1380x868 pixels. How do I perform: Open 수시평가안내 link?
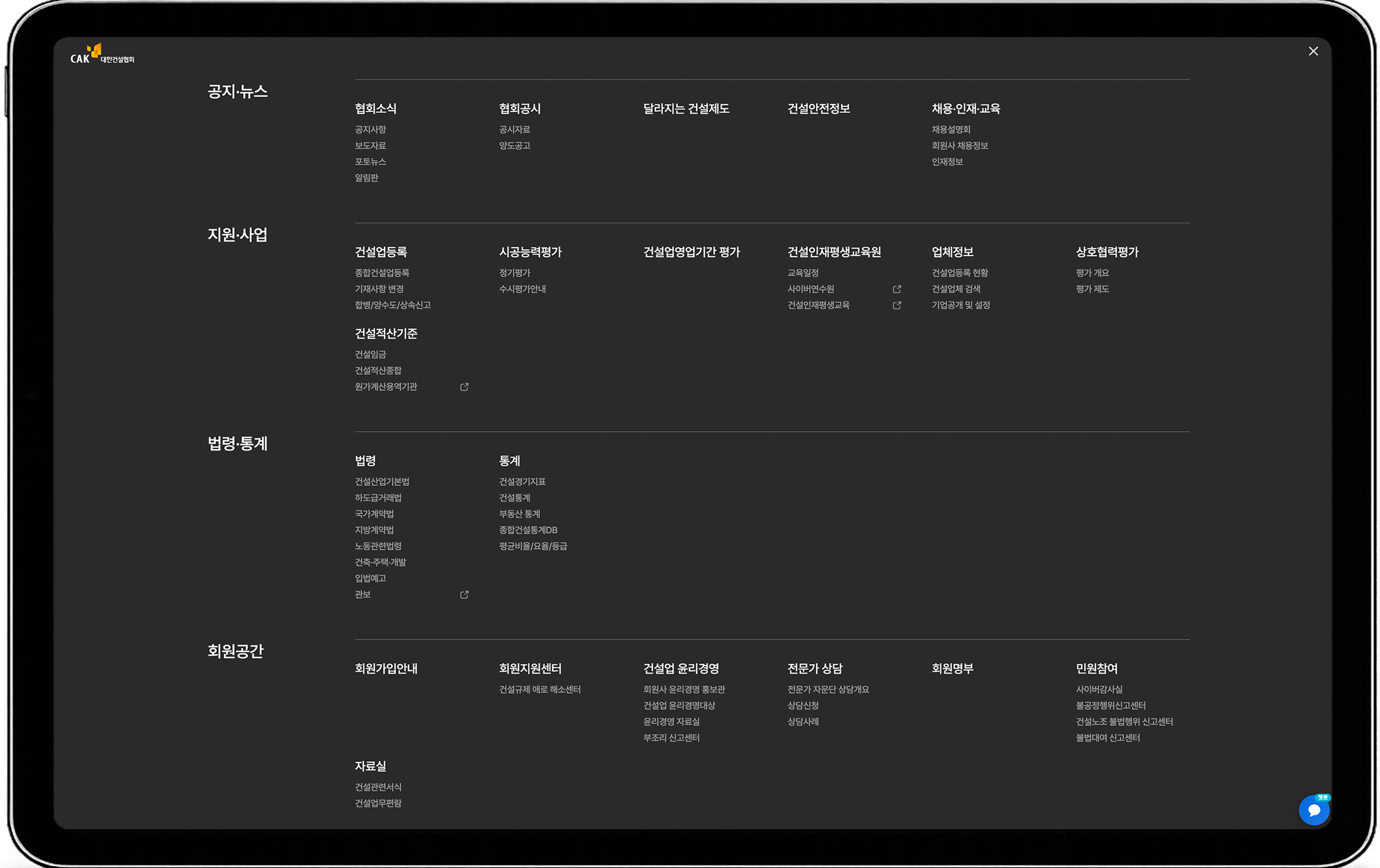point(522,289)
